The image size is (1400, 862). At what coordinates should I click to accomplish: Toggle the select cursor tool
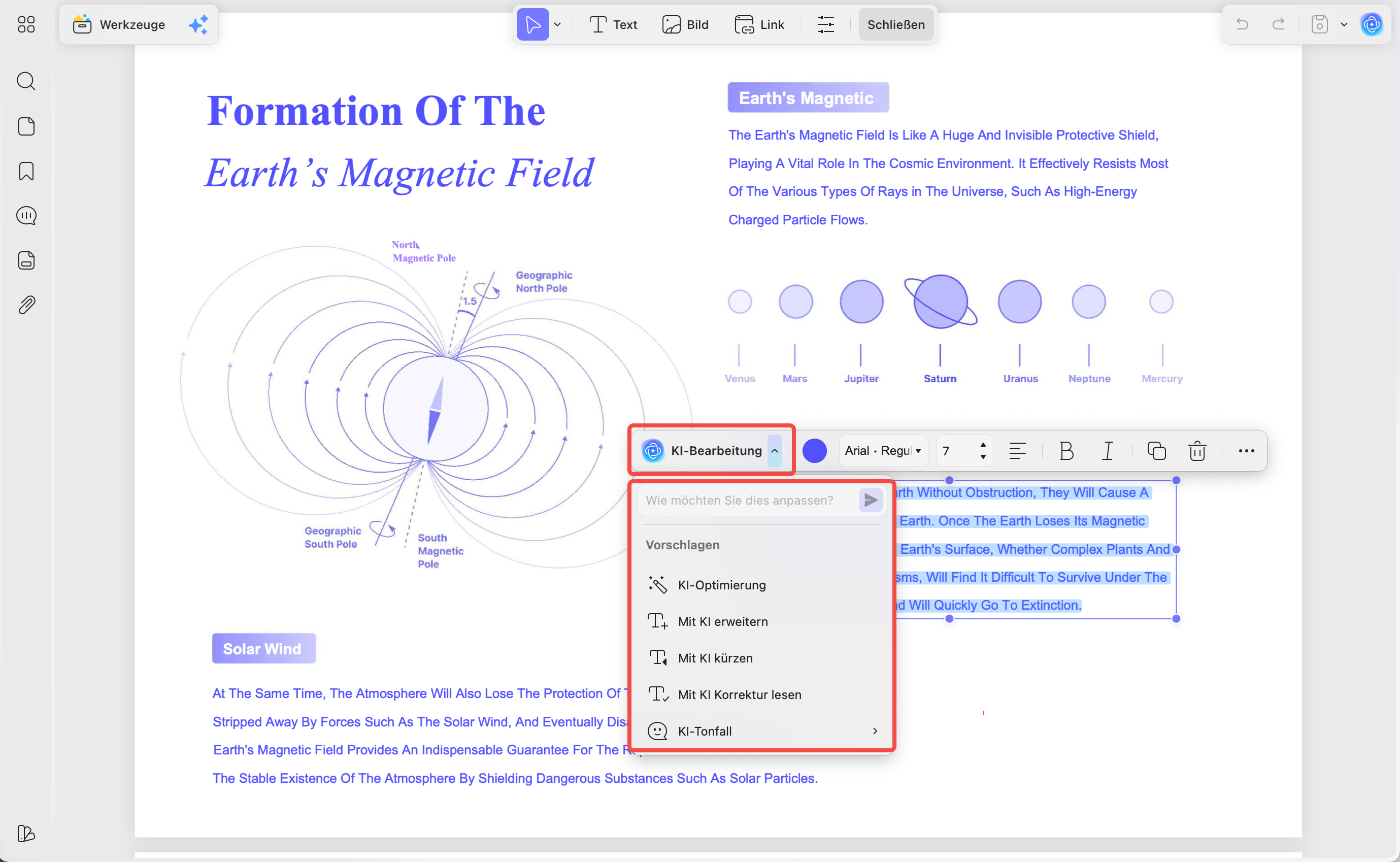click(x=532, y=24)
